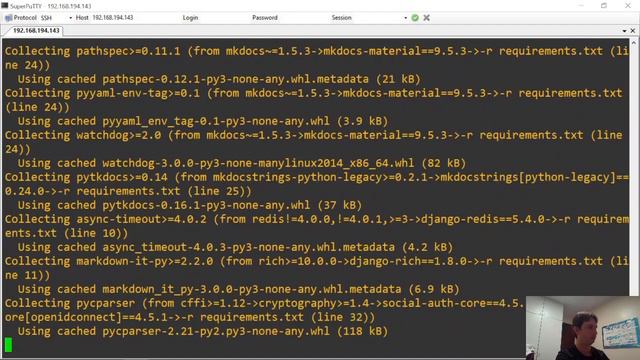Click the text 'markdown_it_py-3.0.0-py3-none-any.whl.metadata'
This screenshot has width=640, height=360.
click(x=251, y=289)
